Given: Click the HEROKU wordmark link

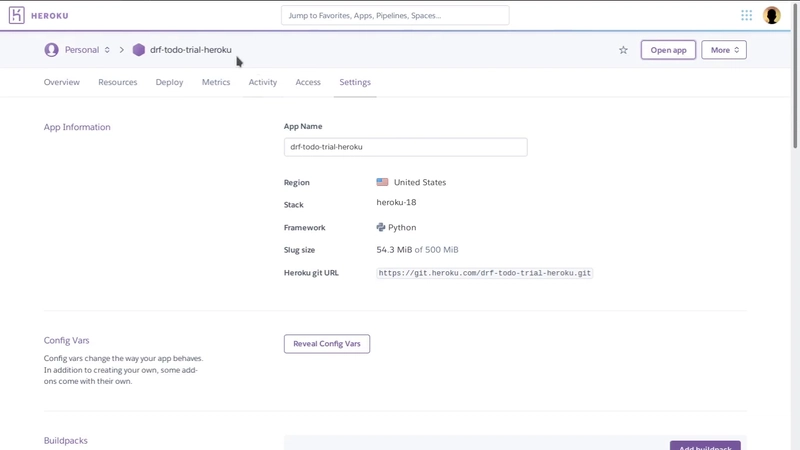Looking at the screenshot, I should (49, 16).
